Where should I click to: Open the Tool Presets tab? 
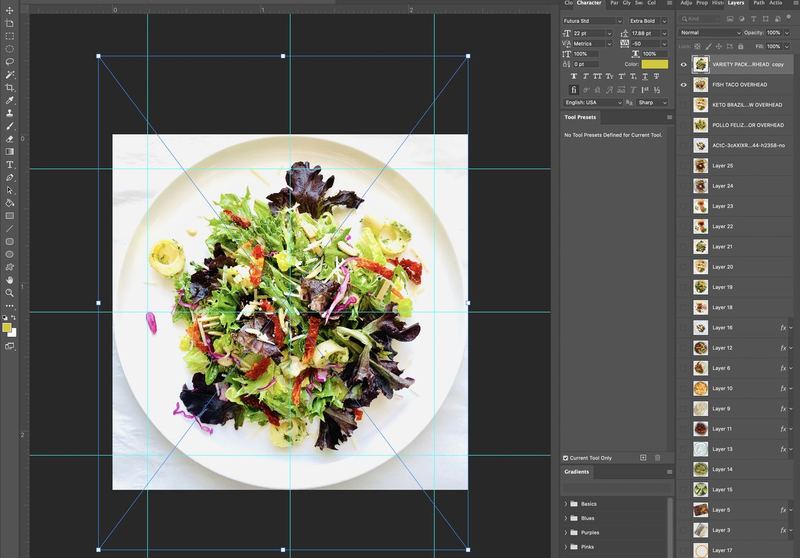(x=580, y=117)
